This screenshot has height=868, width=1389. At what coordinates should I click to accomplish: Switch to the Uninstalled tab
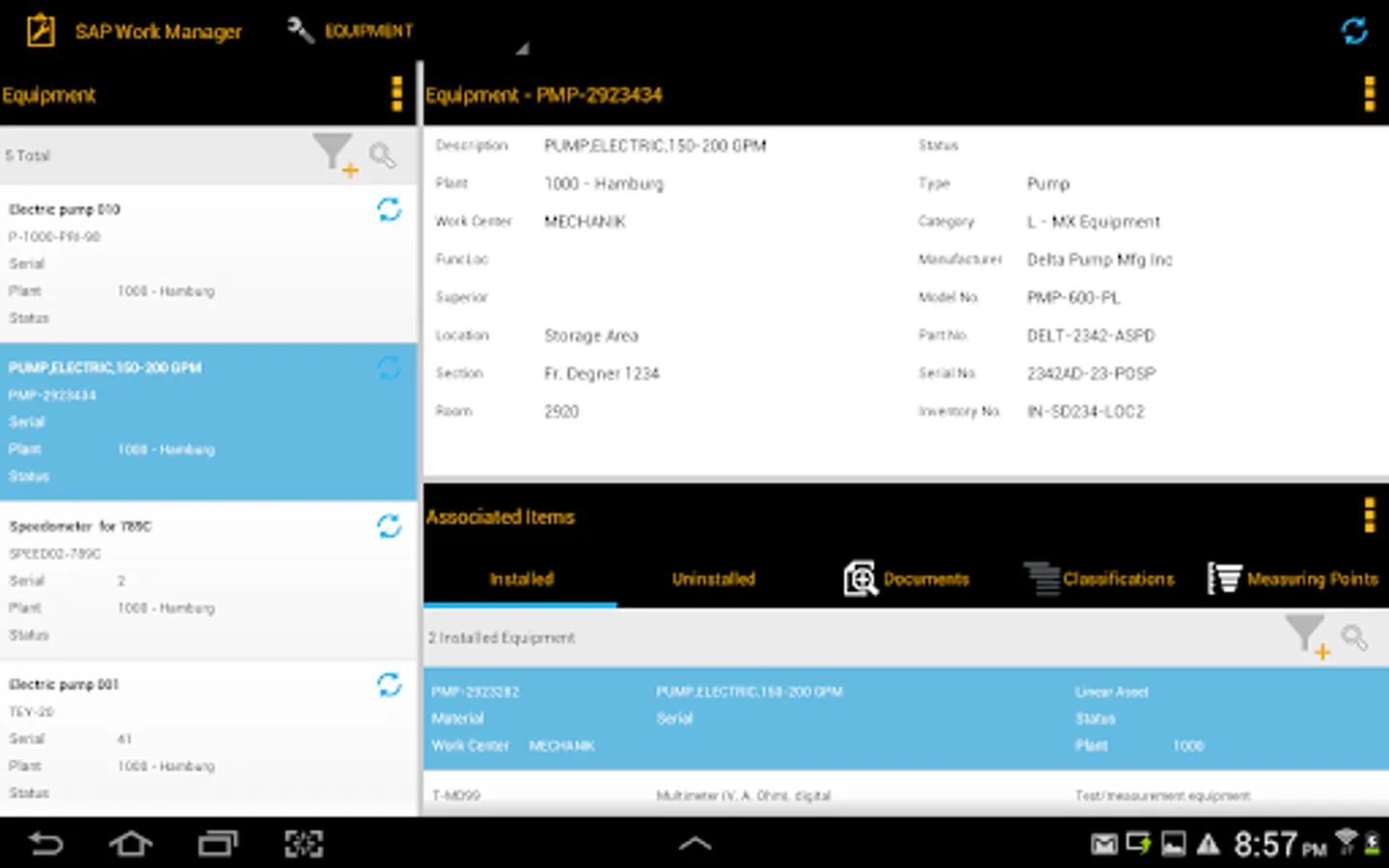pyautogui.click(x=714, y=579)
